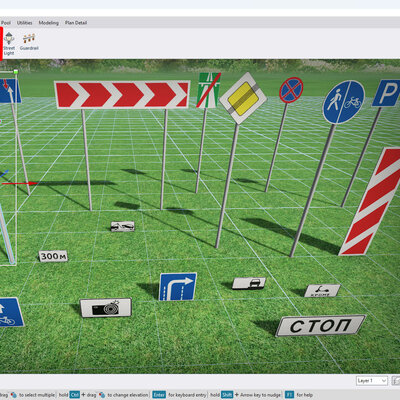The image size is (400, 400).
Task: Pick the camera symbol sign plate
Action: pyautogui.click(x=106, y=308)
